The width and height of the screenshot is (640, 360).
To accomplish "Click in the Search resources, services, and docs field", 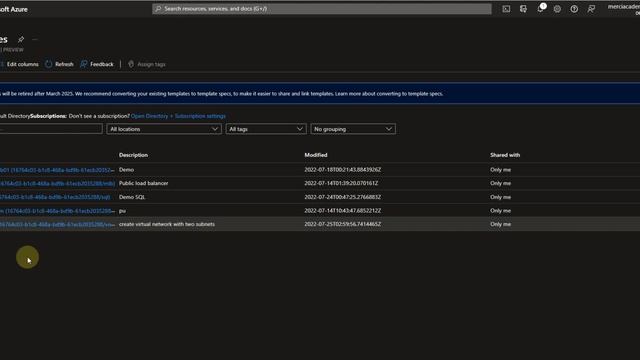I will pyautogui.click(x=322, y=9).
